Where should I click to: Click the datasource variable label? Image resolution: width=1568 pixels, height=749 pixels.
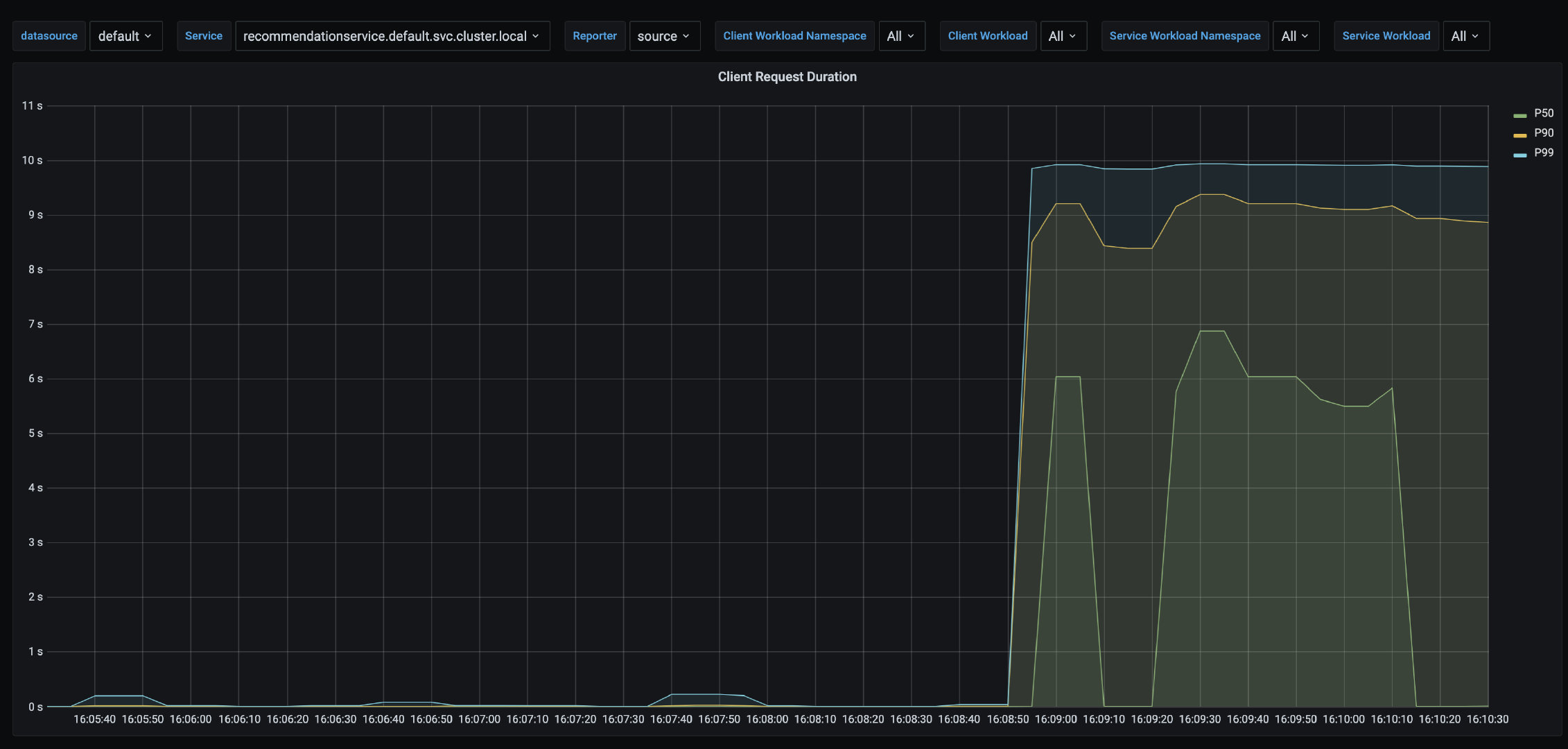tap(49, 36)
